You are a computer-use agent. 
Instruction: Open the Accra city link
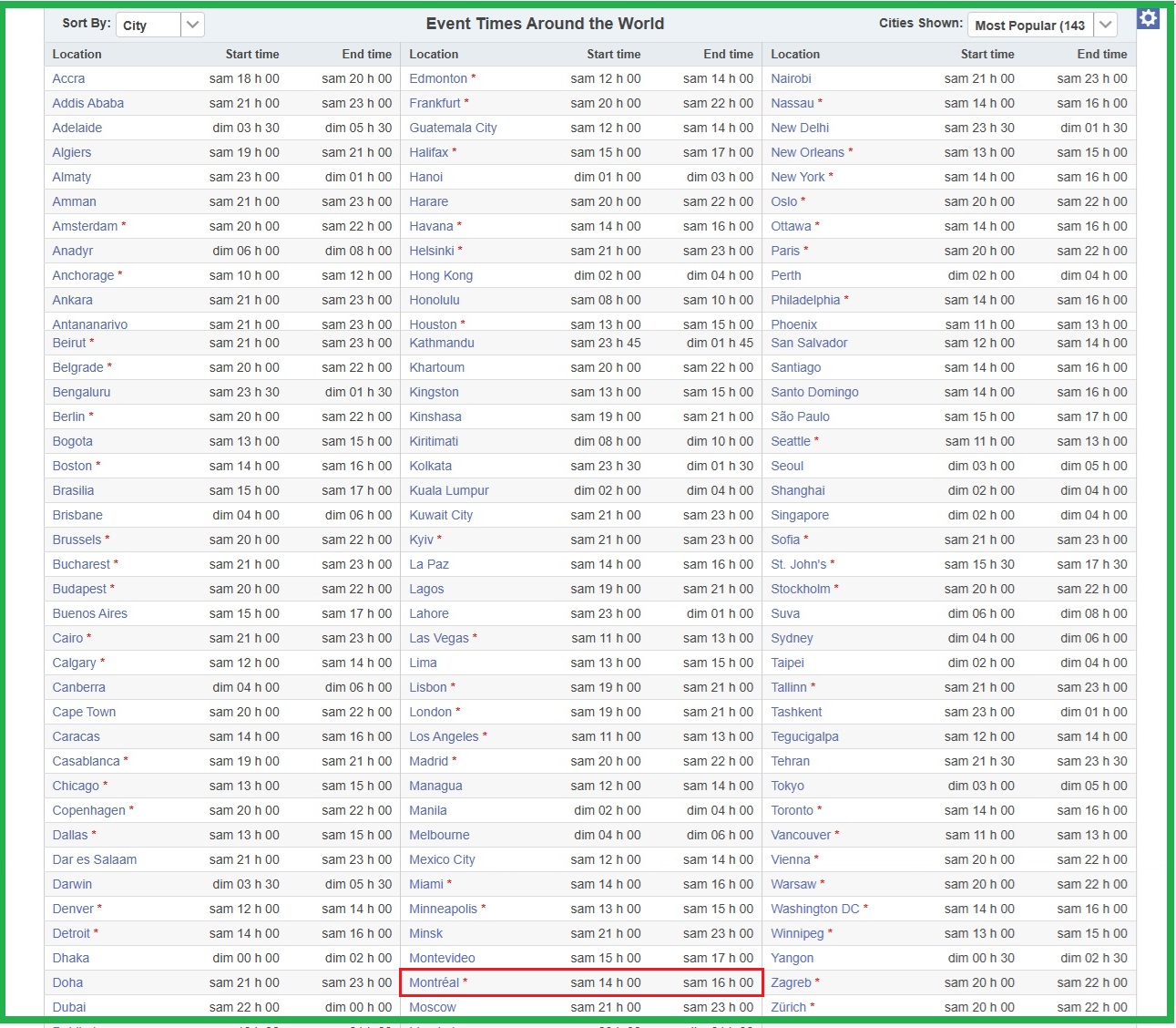(68, 78)
